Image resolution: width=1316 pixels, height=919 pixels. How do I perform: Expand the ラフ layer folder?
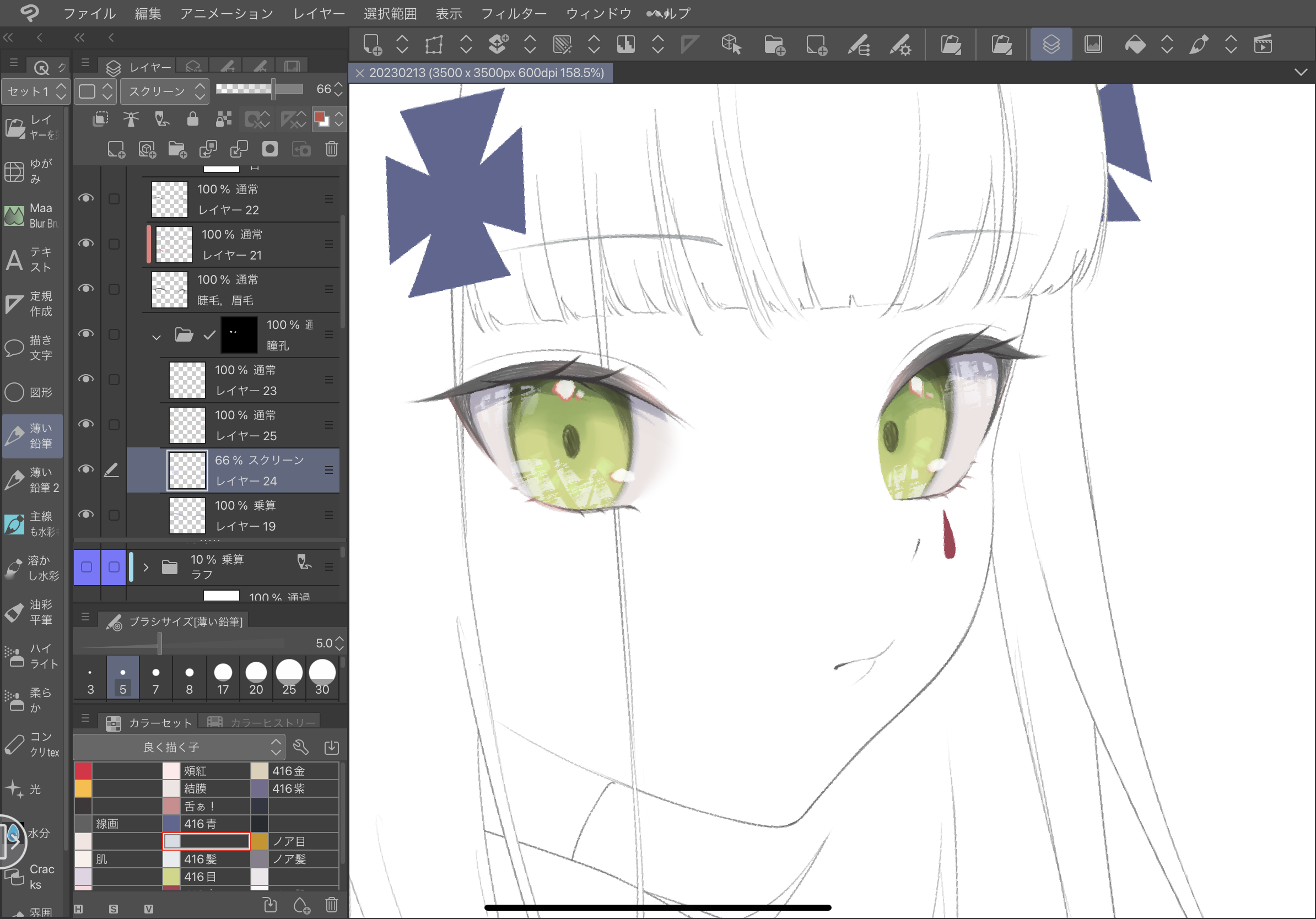coord(145,567)
